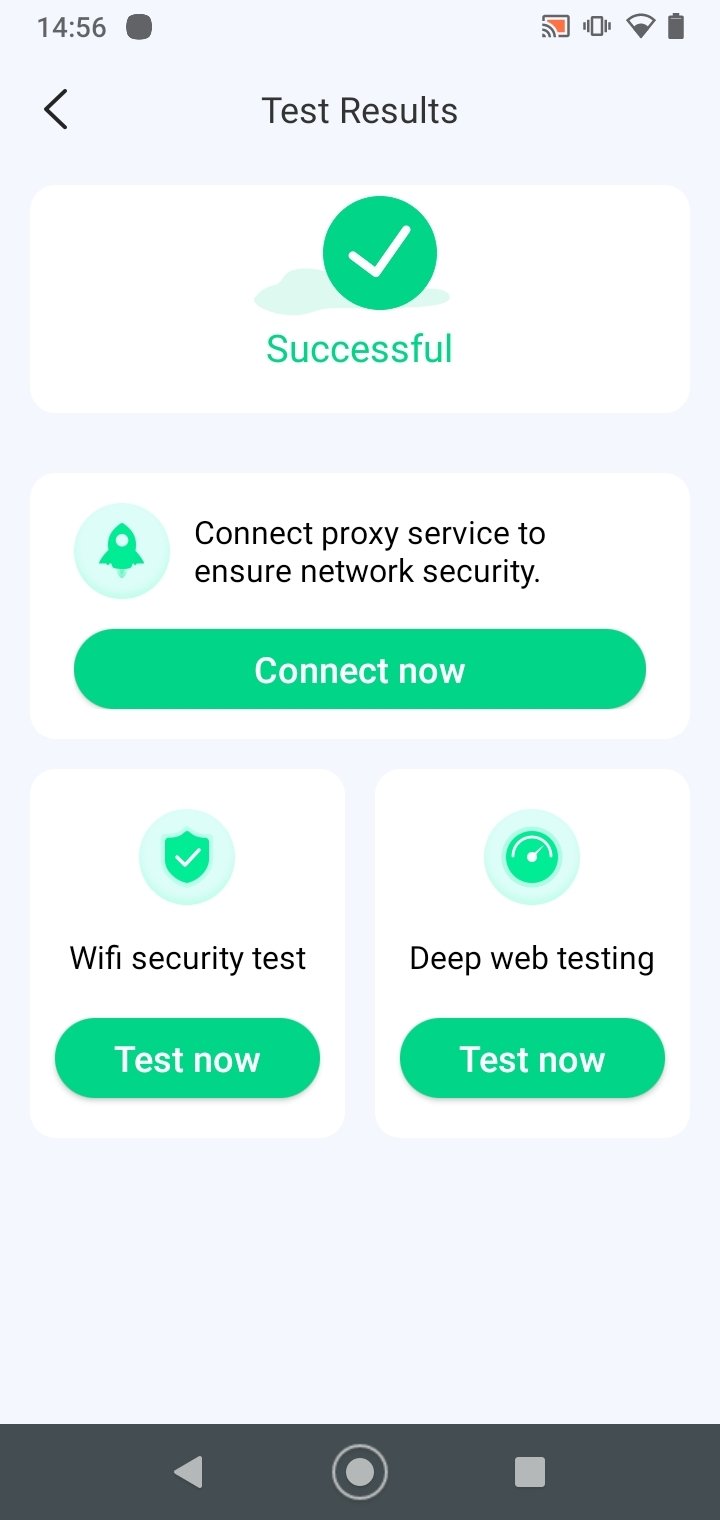The height and width of the screenshot is (1520, 720).
Task: Tap the rocket proxy icon
Action: [x=122, y=551]
